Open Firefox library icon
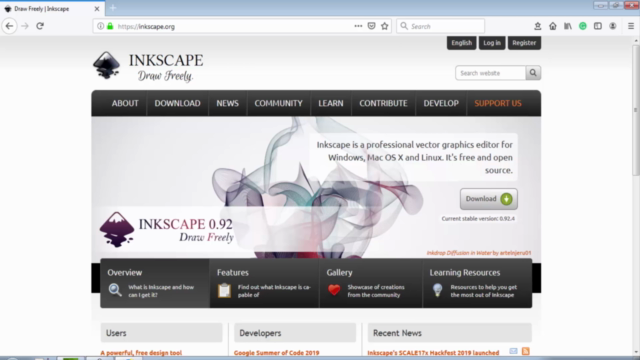 [568, 26]
